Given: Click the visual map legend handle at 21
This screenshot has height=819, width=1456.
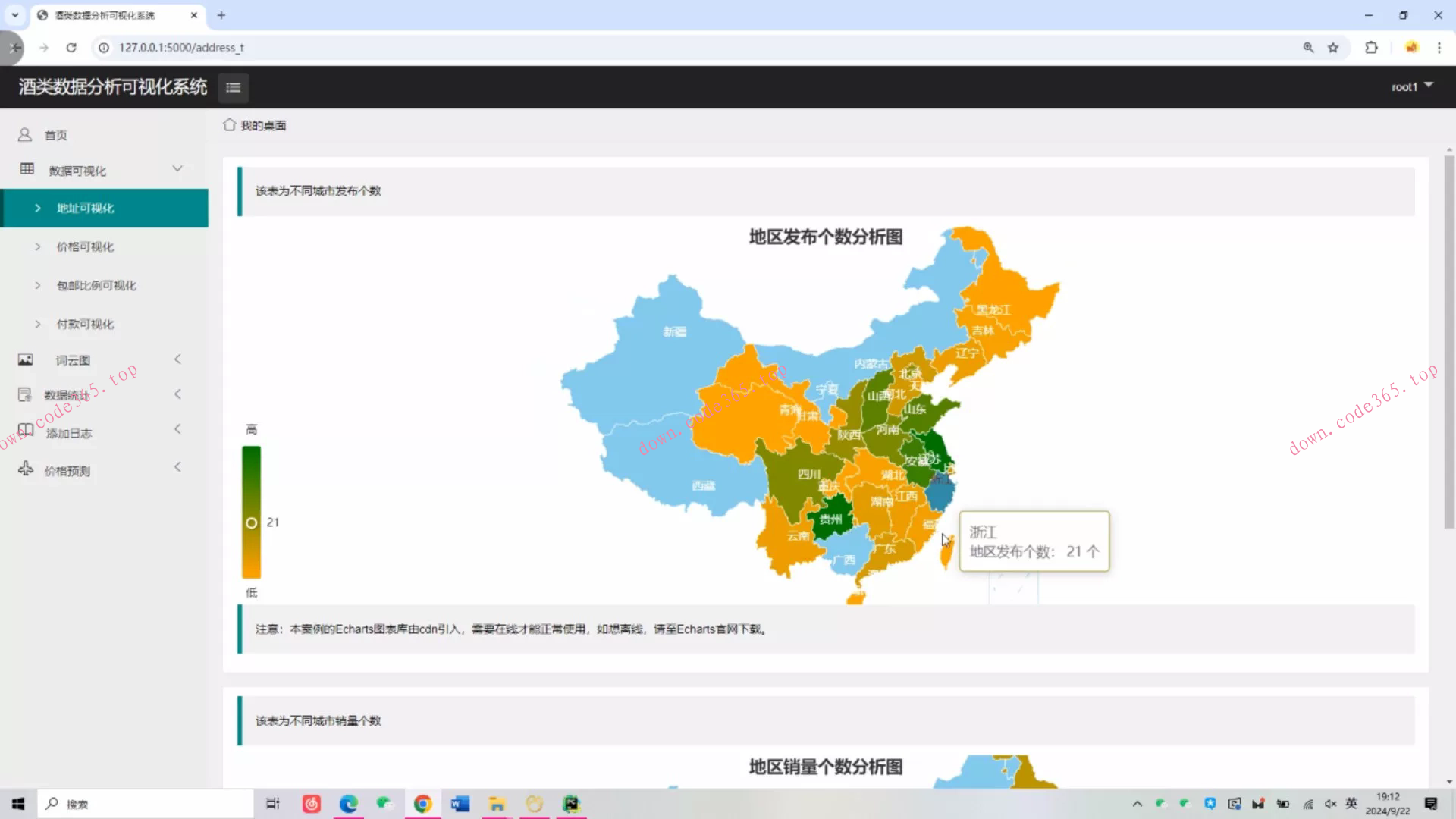Looking at the screenshot, I should [252, 522].
